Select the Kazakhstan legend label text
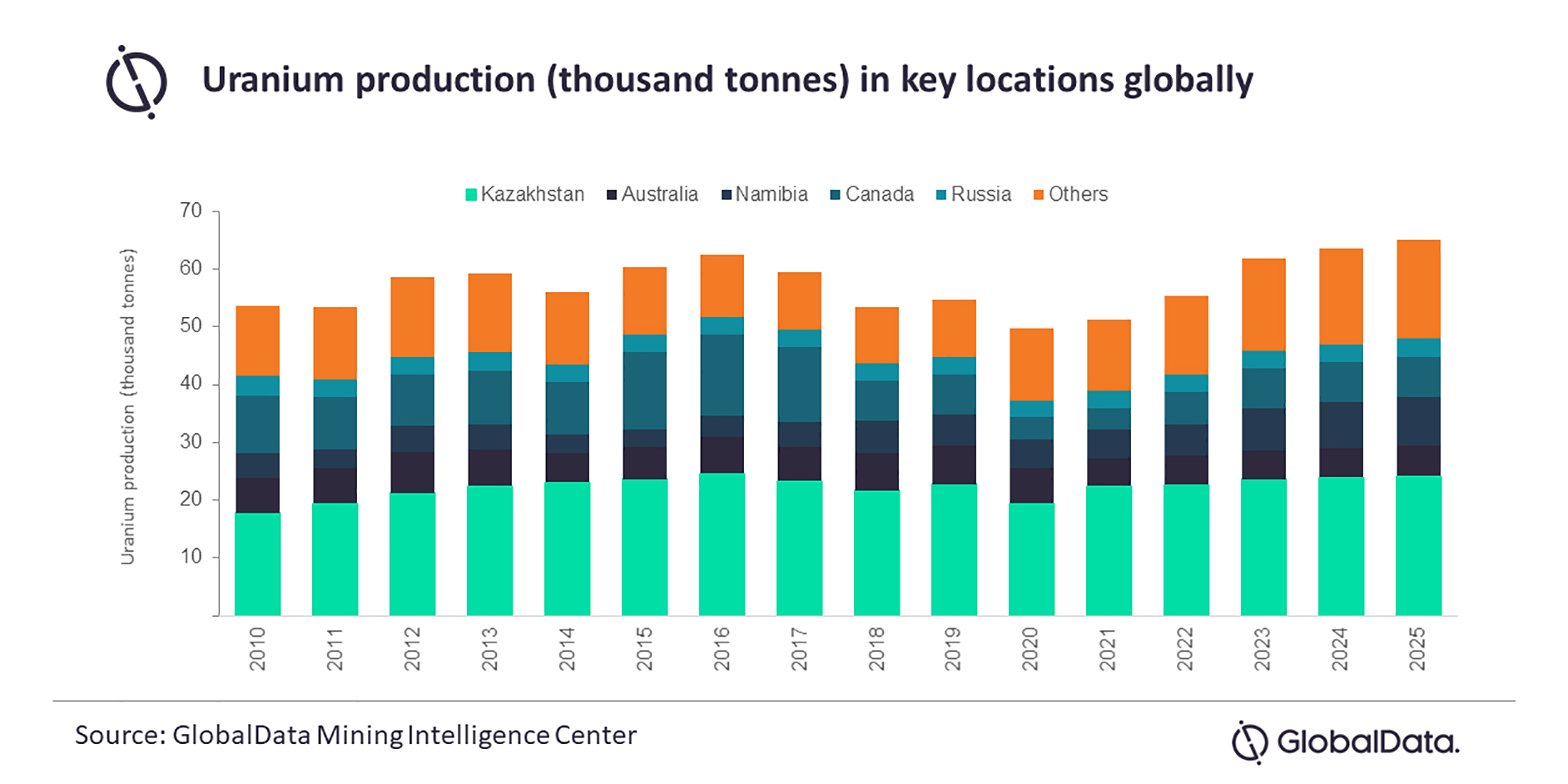Screen dimensions: 1568x784 coord(533,195)
